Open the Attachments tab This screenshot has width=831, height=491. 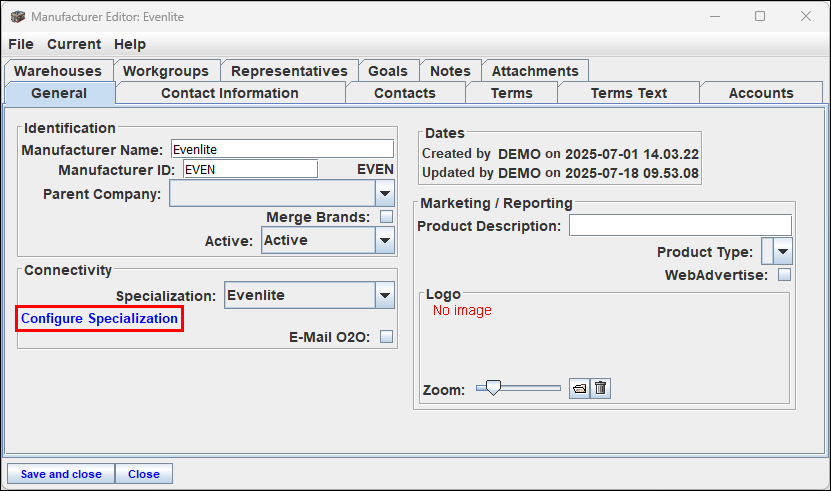pos(535,71)
